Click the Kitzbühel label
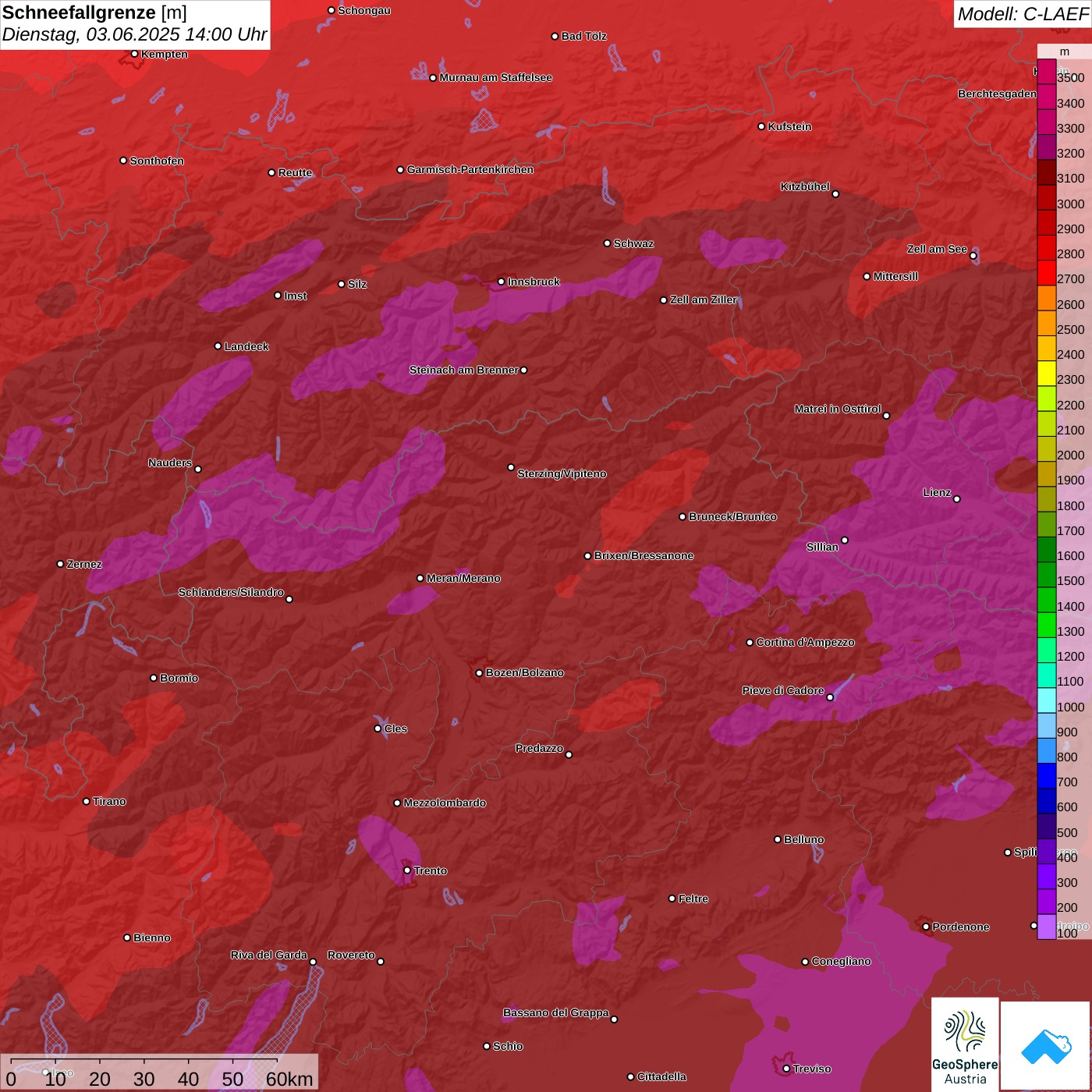 click(x=805, y=186)
